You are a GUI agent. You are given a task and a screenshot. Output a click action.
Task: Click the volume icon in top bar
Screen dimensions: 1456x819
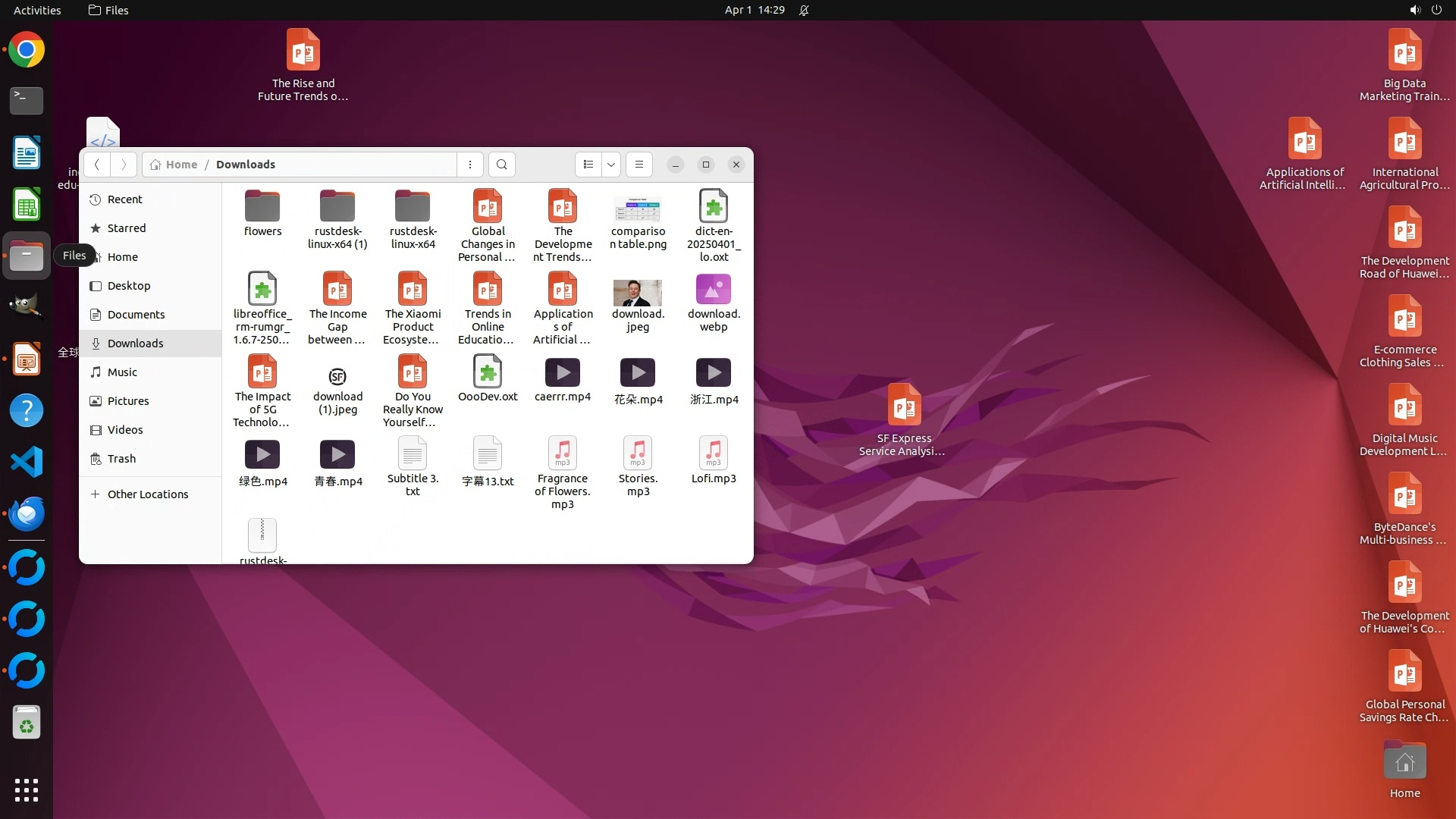click(1414, 10)
